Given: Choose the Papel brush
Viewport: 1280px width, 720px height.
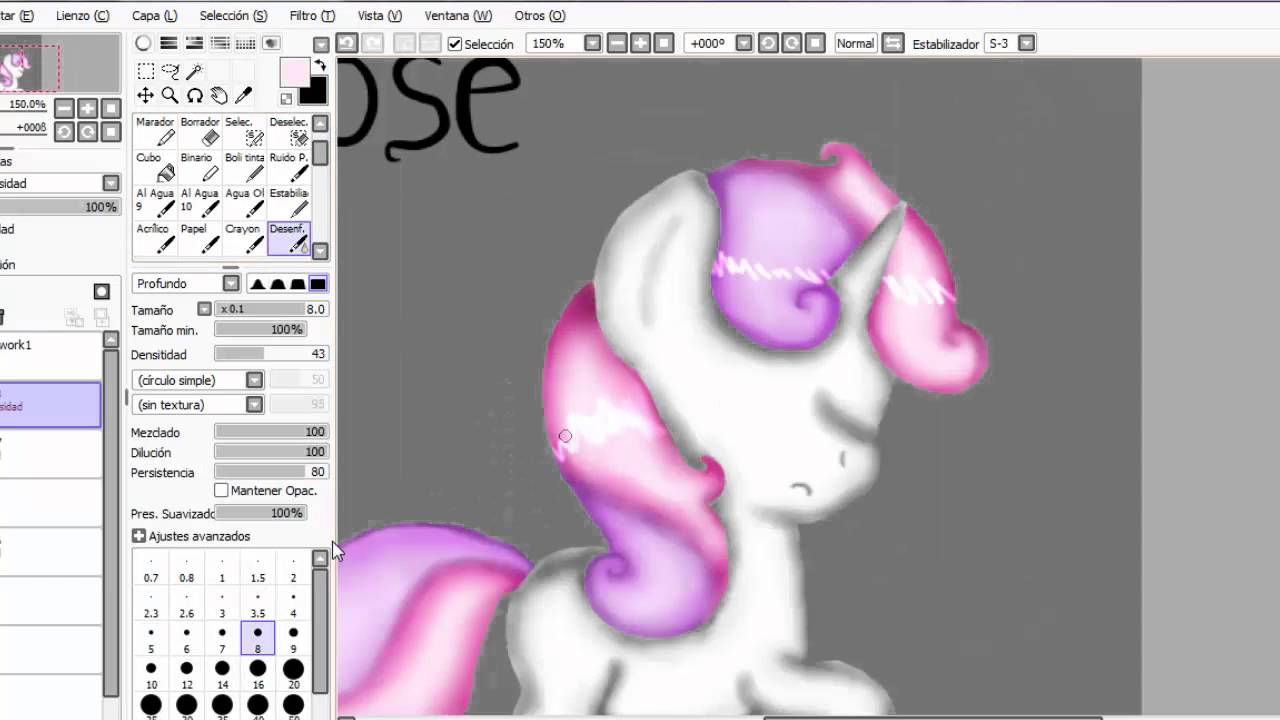Looking at the screenshot, I should (x=200, y=238).
